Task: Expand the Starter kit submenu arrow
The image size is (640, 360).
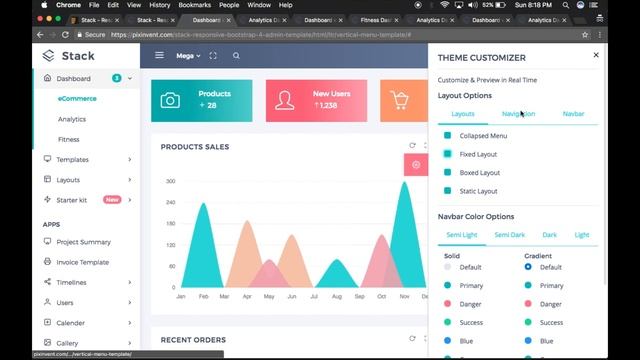Action: tap(130, 200)
